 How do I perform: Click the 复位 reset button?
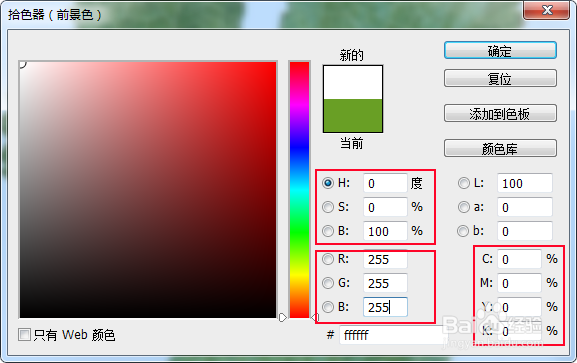(500, 78)
